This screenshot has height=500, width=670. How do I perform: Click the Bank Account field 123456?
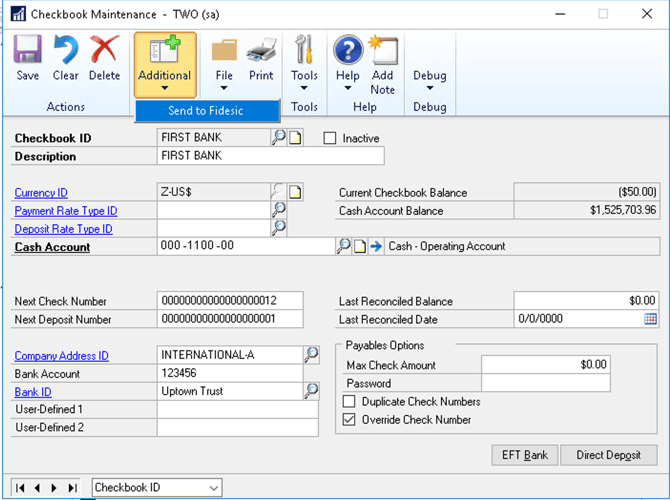point(230,373)
